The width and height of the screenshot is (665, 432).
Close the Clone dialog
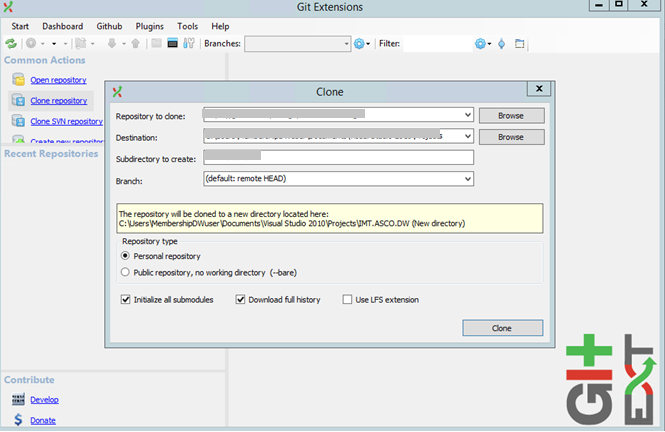(x=539, y=88)
